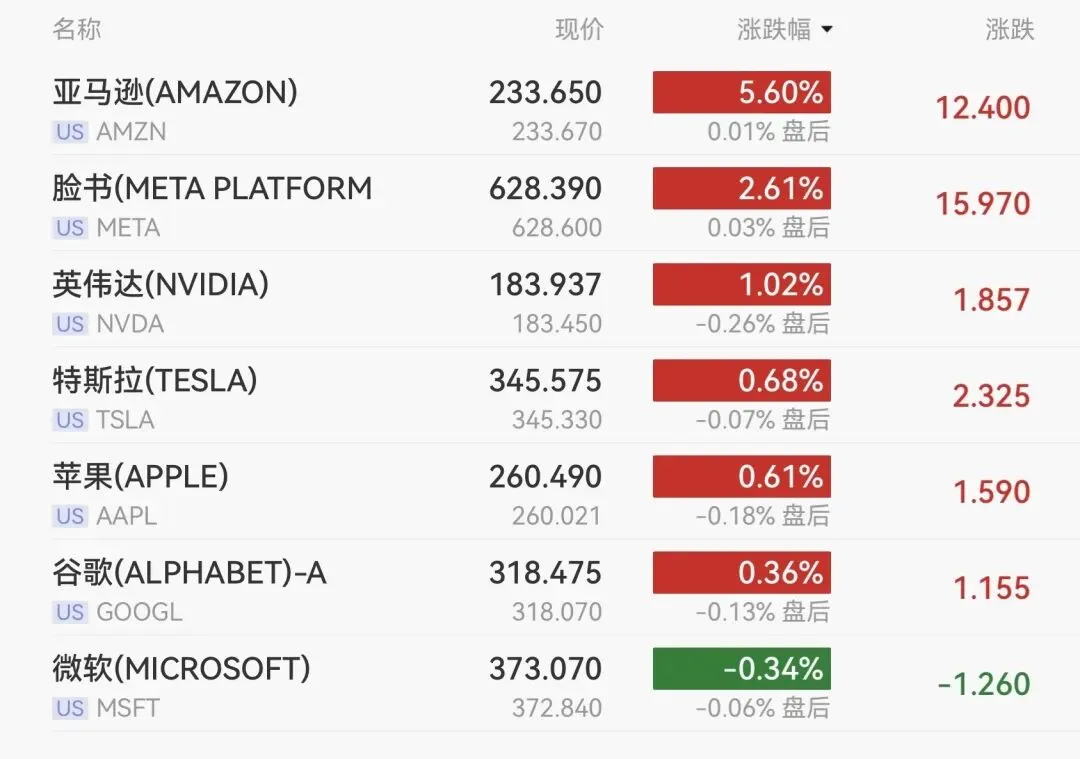
Task: Click the US badge beside GOOGL
Action: point(69,612)
